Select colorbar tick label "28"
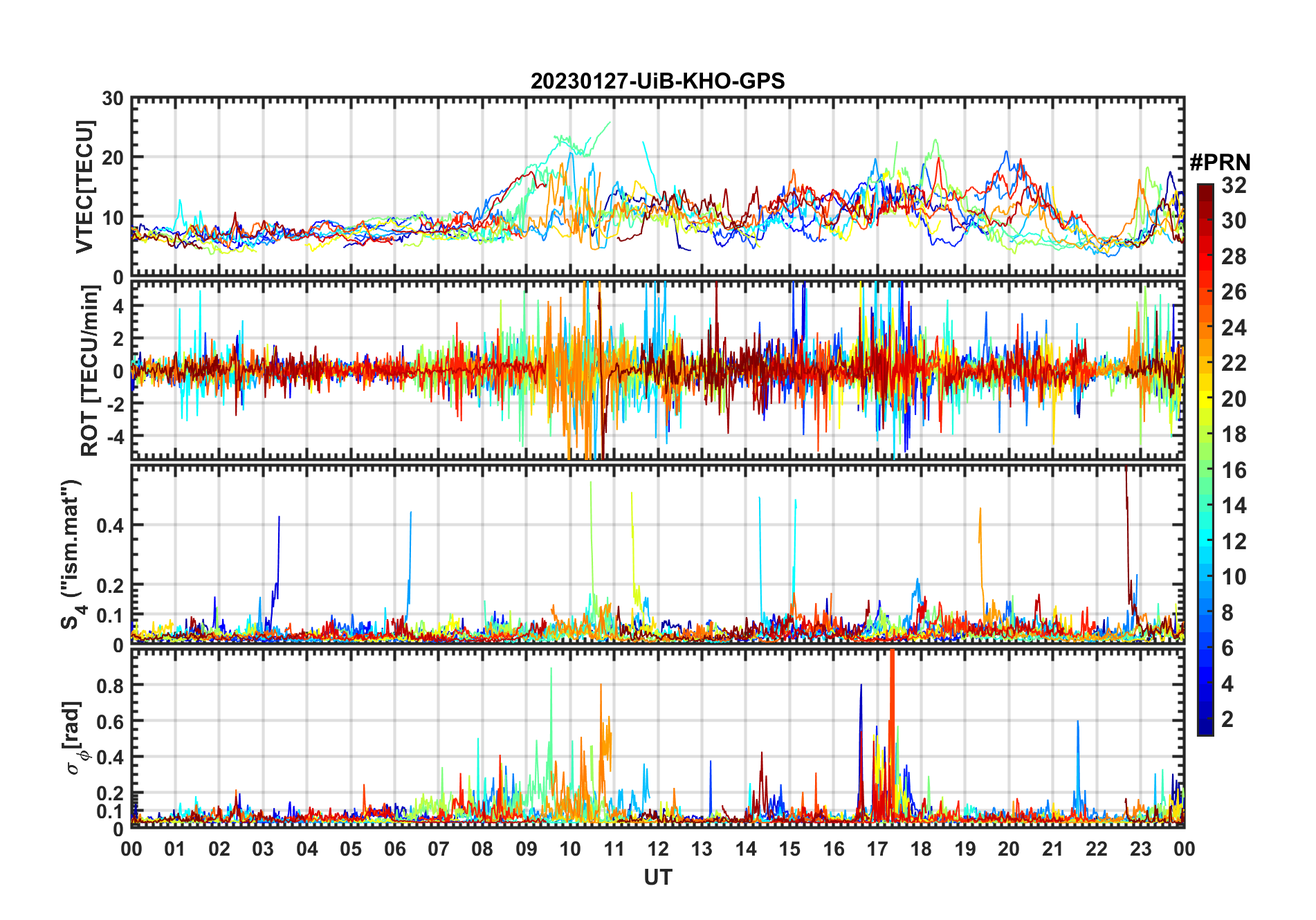The image size is (1316, 920). point(1234,256)
